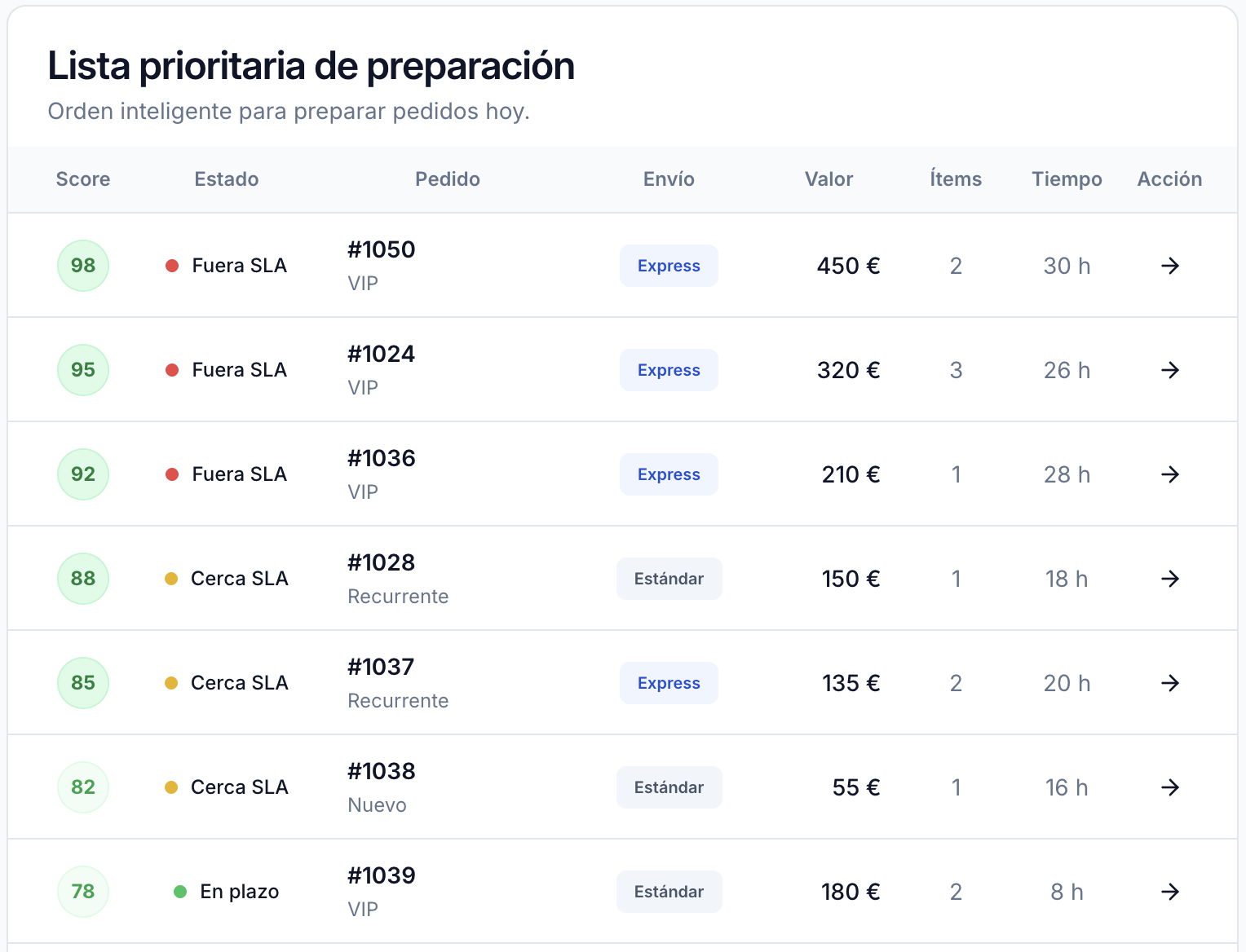Viewport: 1246px width, 952px height.
Task: Sort by the Score column header
Action: 83,179
